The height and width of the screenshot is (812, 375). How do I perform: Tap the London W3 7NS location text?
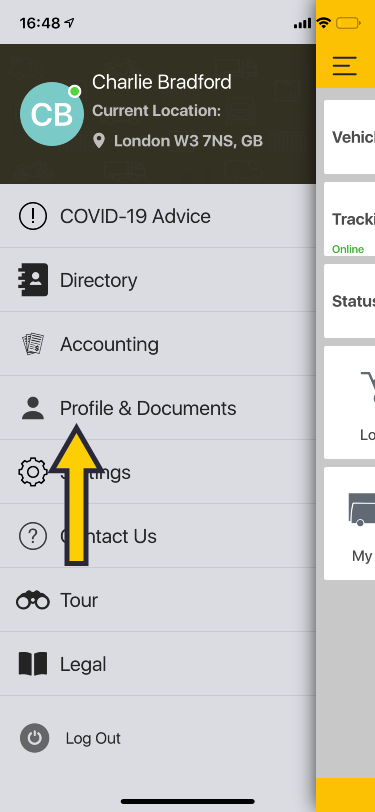[x=188, y=140]
